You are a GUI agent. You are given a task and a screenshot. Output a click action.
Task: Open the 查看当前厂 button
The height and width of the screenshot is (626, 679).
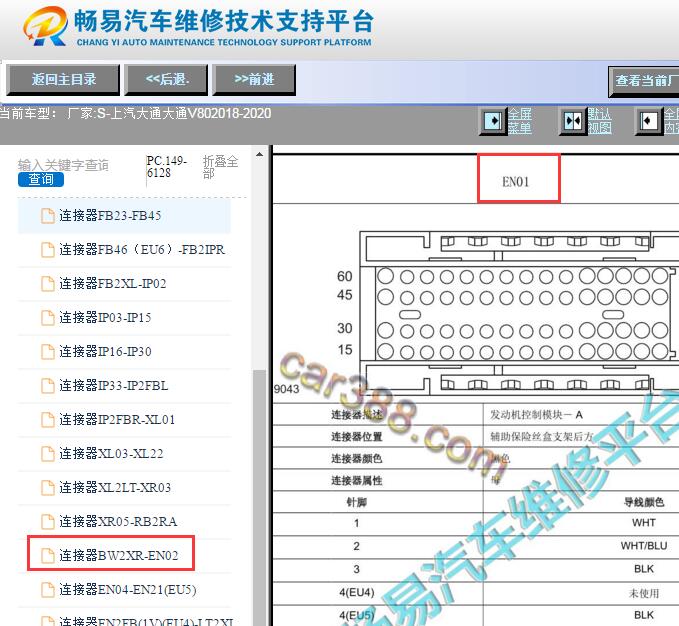click(644, 81)
